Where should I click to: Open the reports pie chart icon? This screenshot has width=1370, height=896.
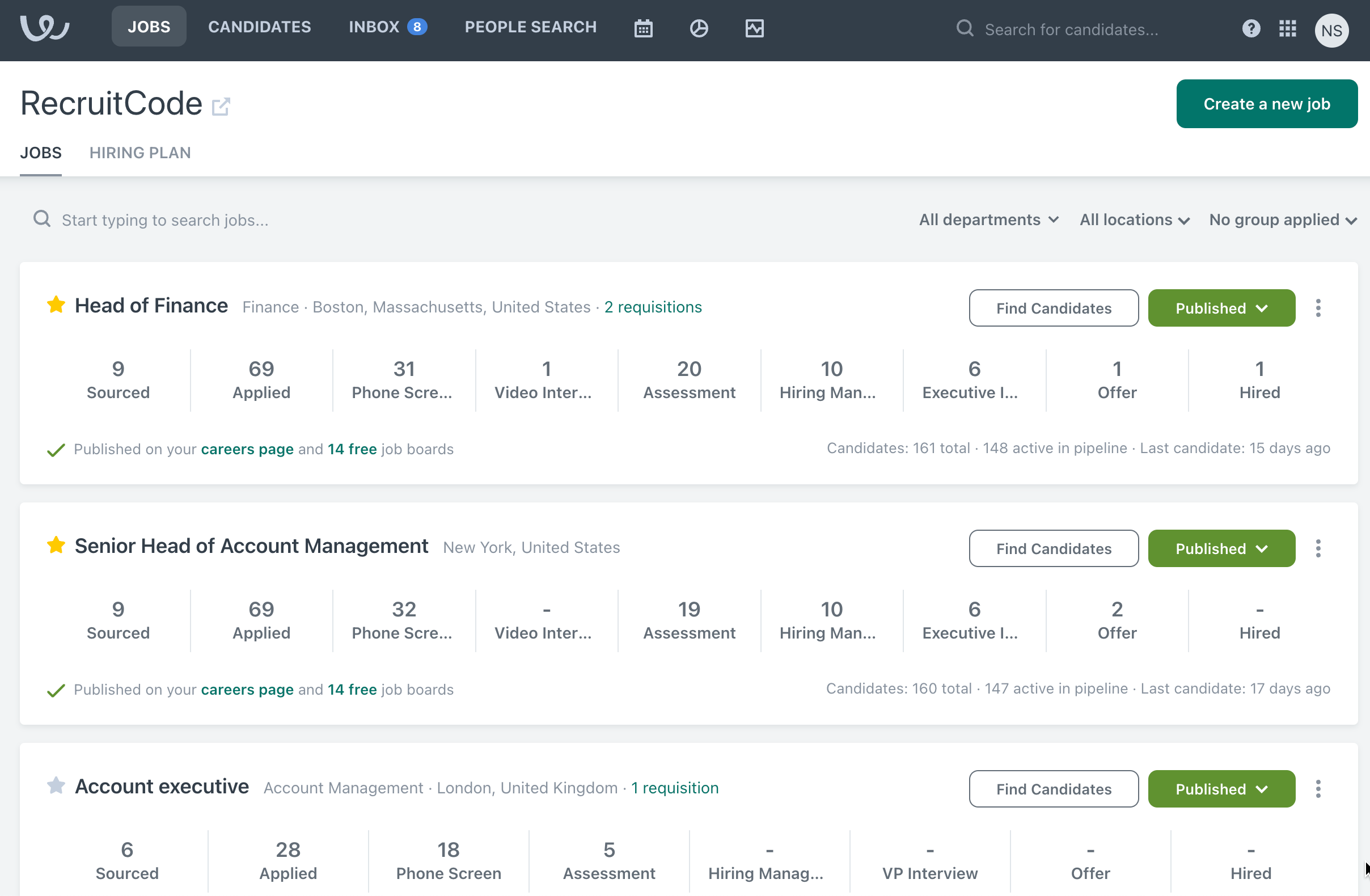point(698,28)
